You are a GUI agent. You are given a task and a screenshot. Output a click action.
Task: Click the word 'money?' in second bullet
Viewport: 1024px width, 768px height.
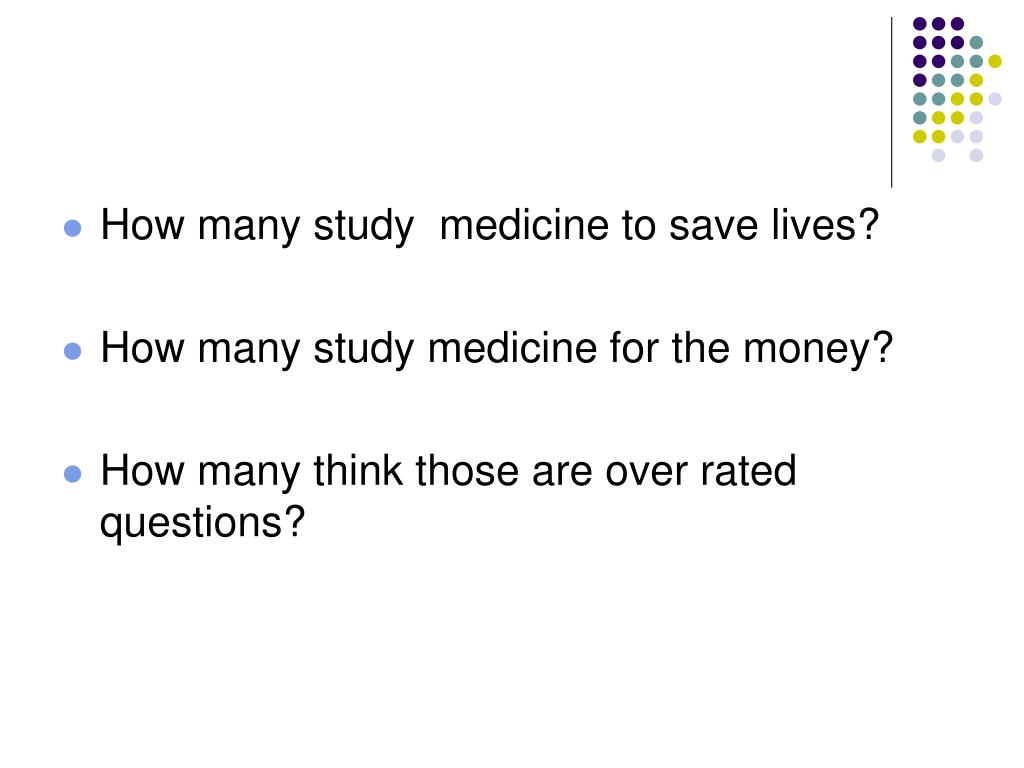coord(818,348)
